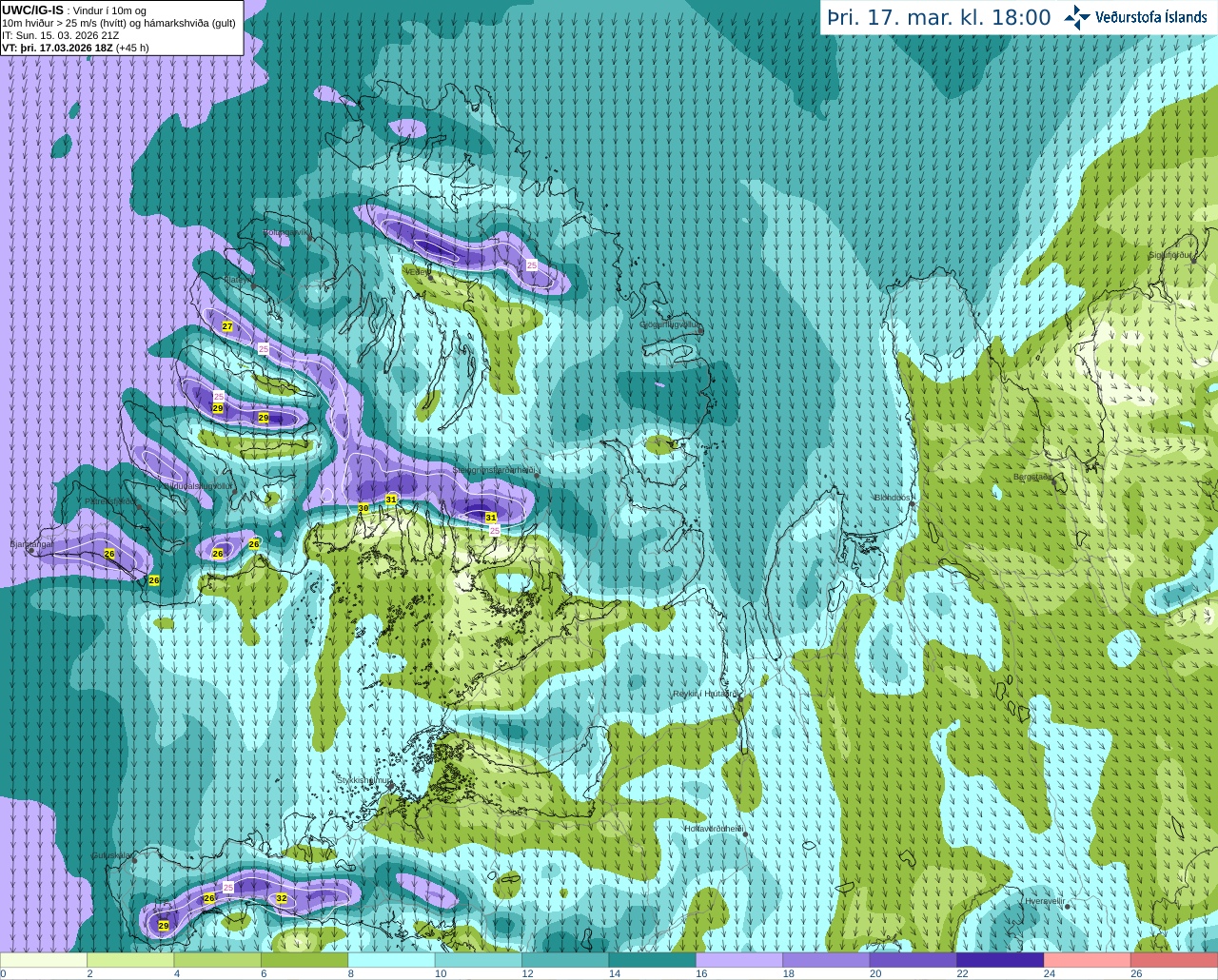Screen dimensions: 1218x980
Task: Click the yellow '30' gust label
Action: coord(363,509)
